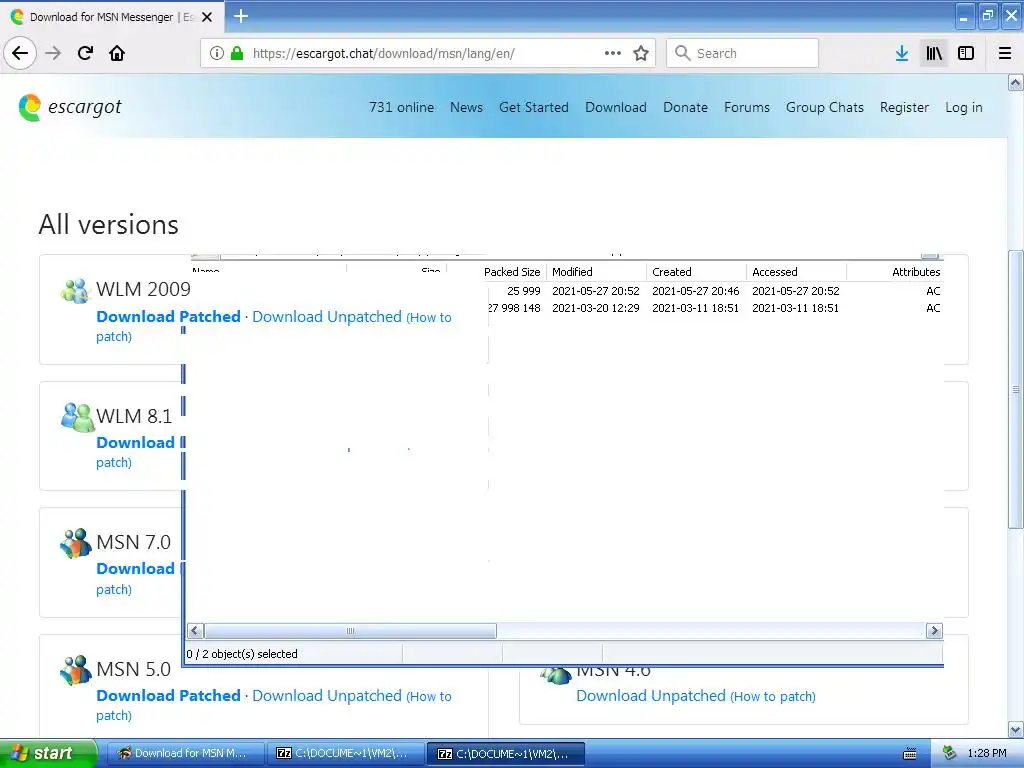The width and height of the screenshot is (1024, 768).
Task: Open the Download navigation item
Action: pyautogui.click(x=616, y=107)
